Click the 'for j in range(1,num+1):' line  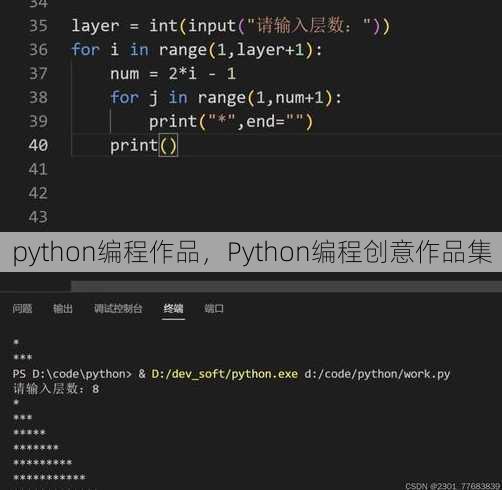point(226,98)
